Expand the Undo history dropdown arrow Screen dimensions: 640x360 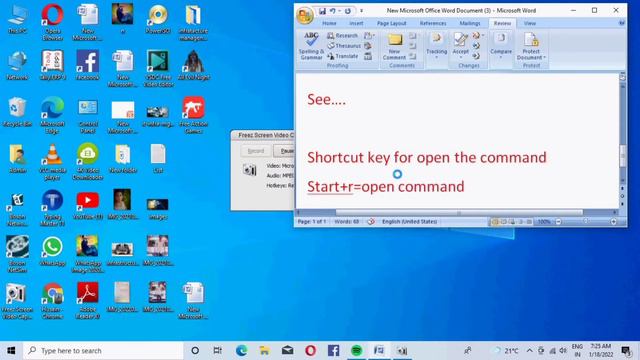pos(339,11)
